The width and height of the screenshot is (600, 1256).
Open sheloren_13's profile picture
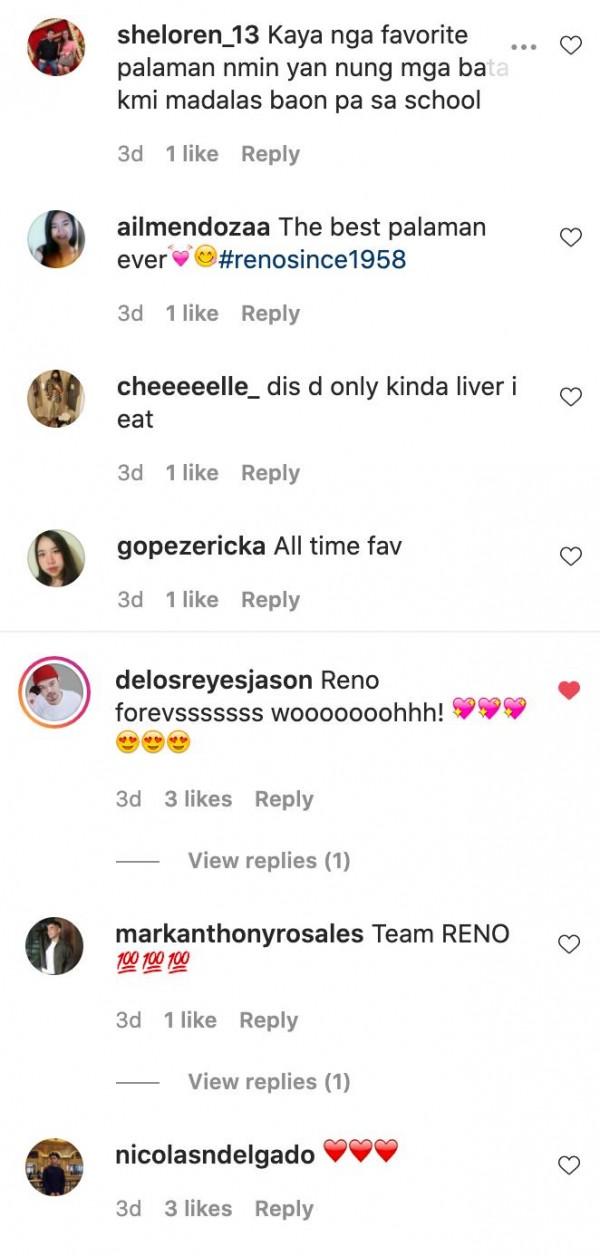click(x=55, y=46)
